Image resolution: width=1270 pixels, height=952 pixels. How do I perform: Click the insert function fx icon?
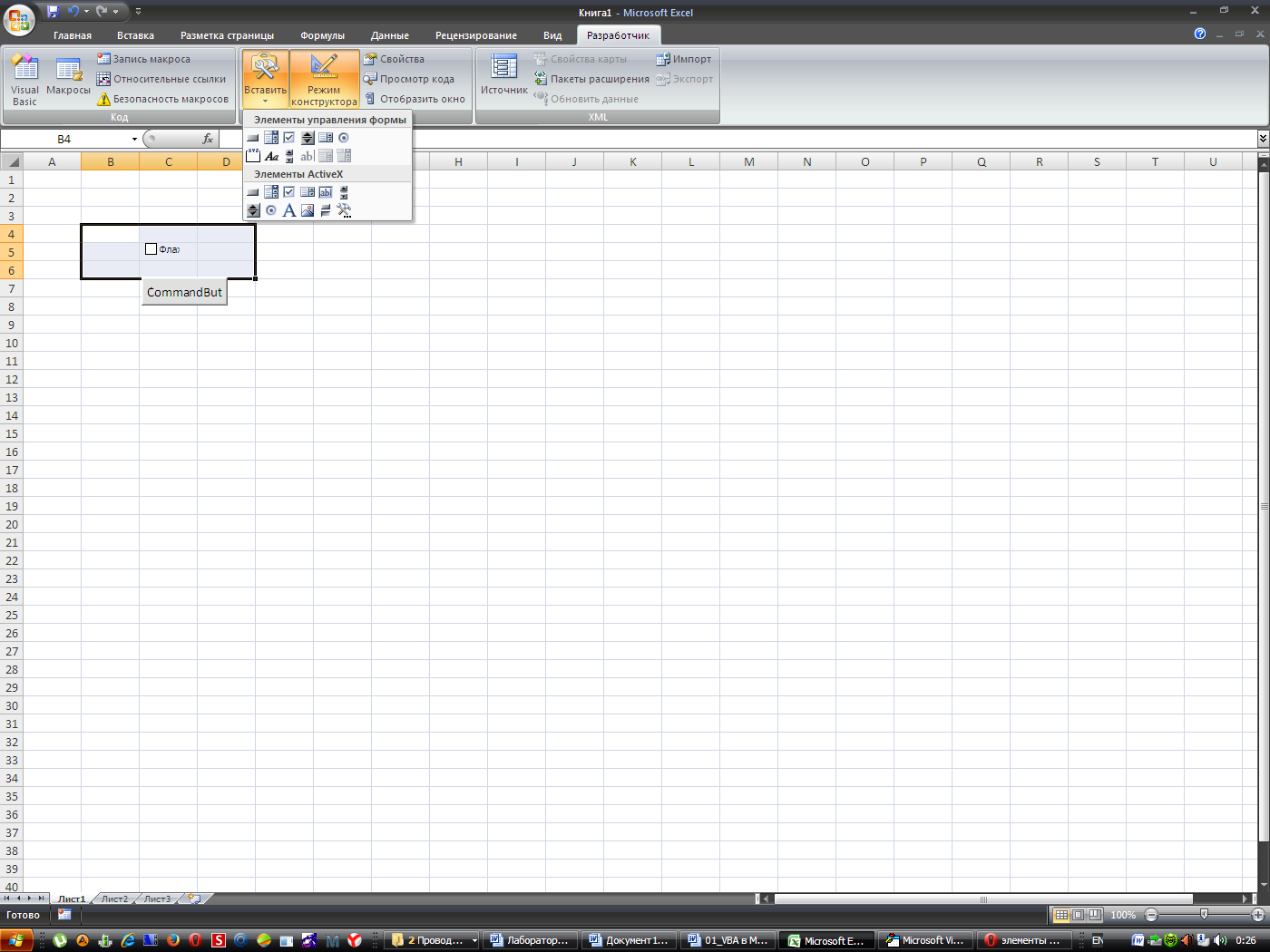pos(208,139)
